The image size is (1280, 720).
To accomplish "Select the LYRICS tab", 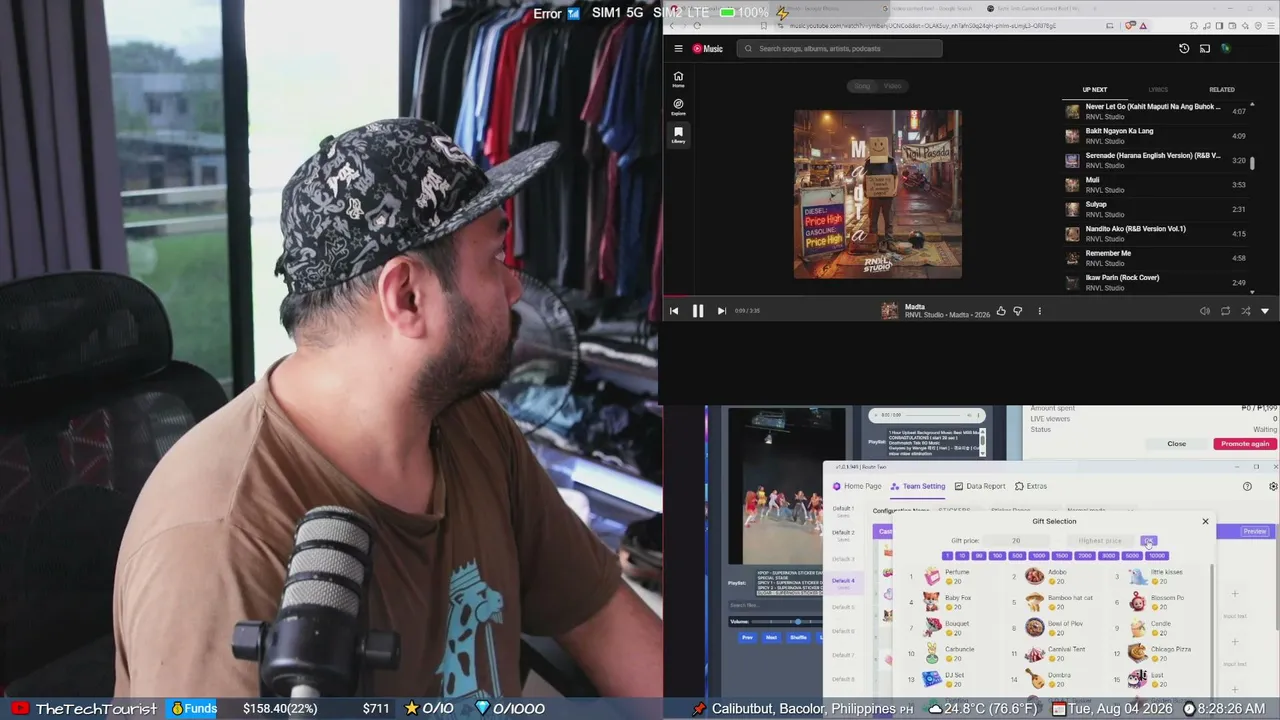I will pos(1158,90).
